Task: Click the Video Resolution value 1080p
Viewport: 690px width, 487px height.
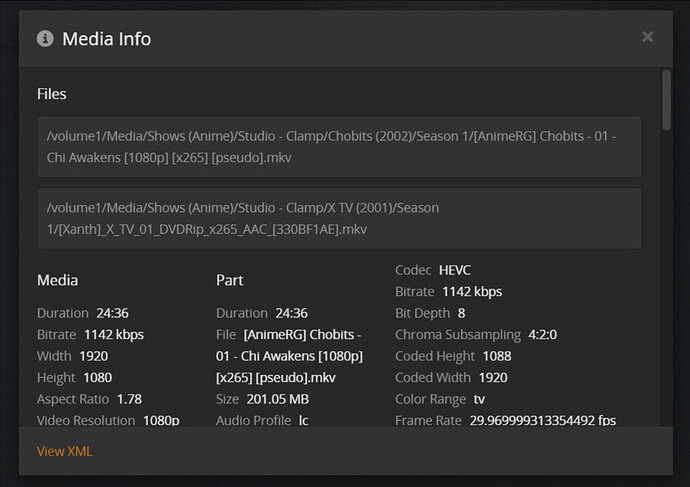Action: tap(161, 421)
